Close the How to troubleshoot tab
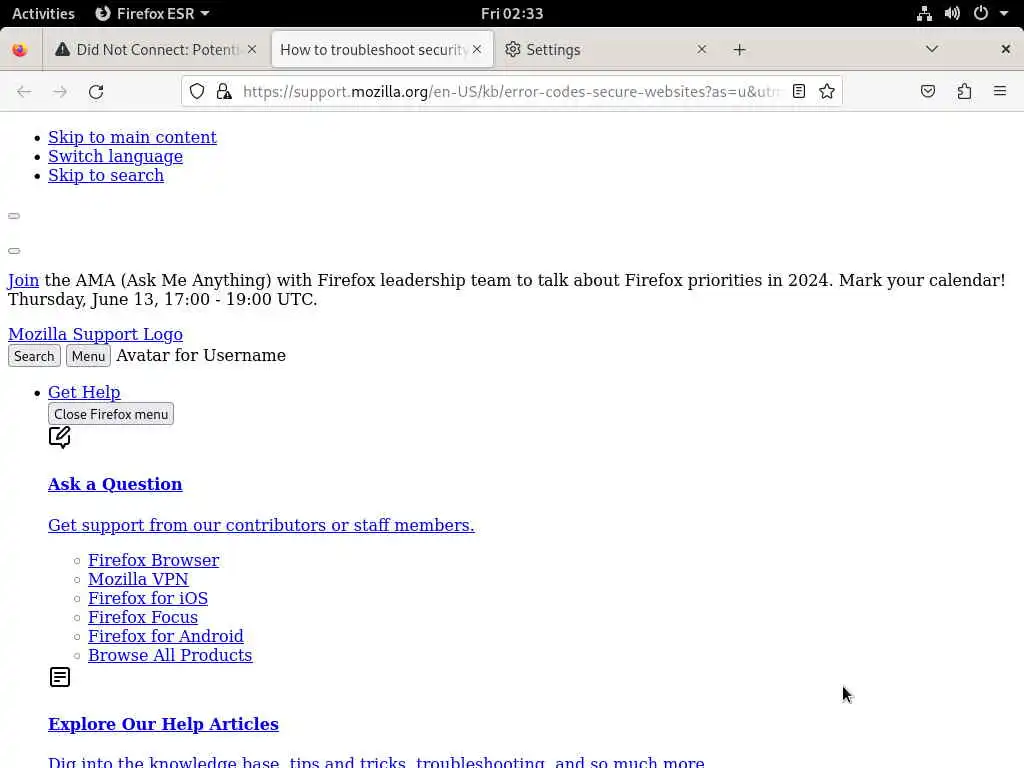Viewport: 1024px width, 768px height. pos(477,50)
